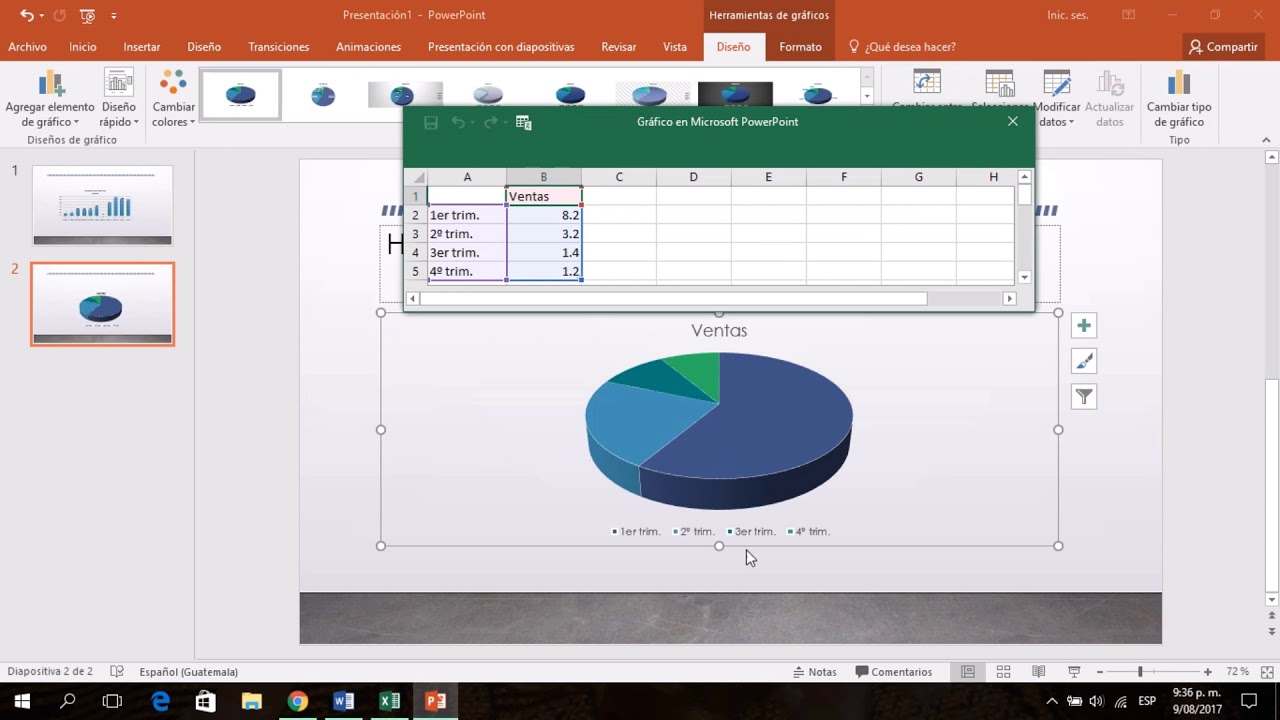Open Presentación con diapositivas tab
This screenshot has width=1280, height=720.
[501, 47]
